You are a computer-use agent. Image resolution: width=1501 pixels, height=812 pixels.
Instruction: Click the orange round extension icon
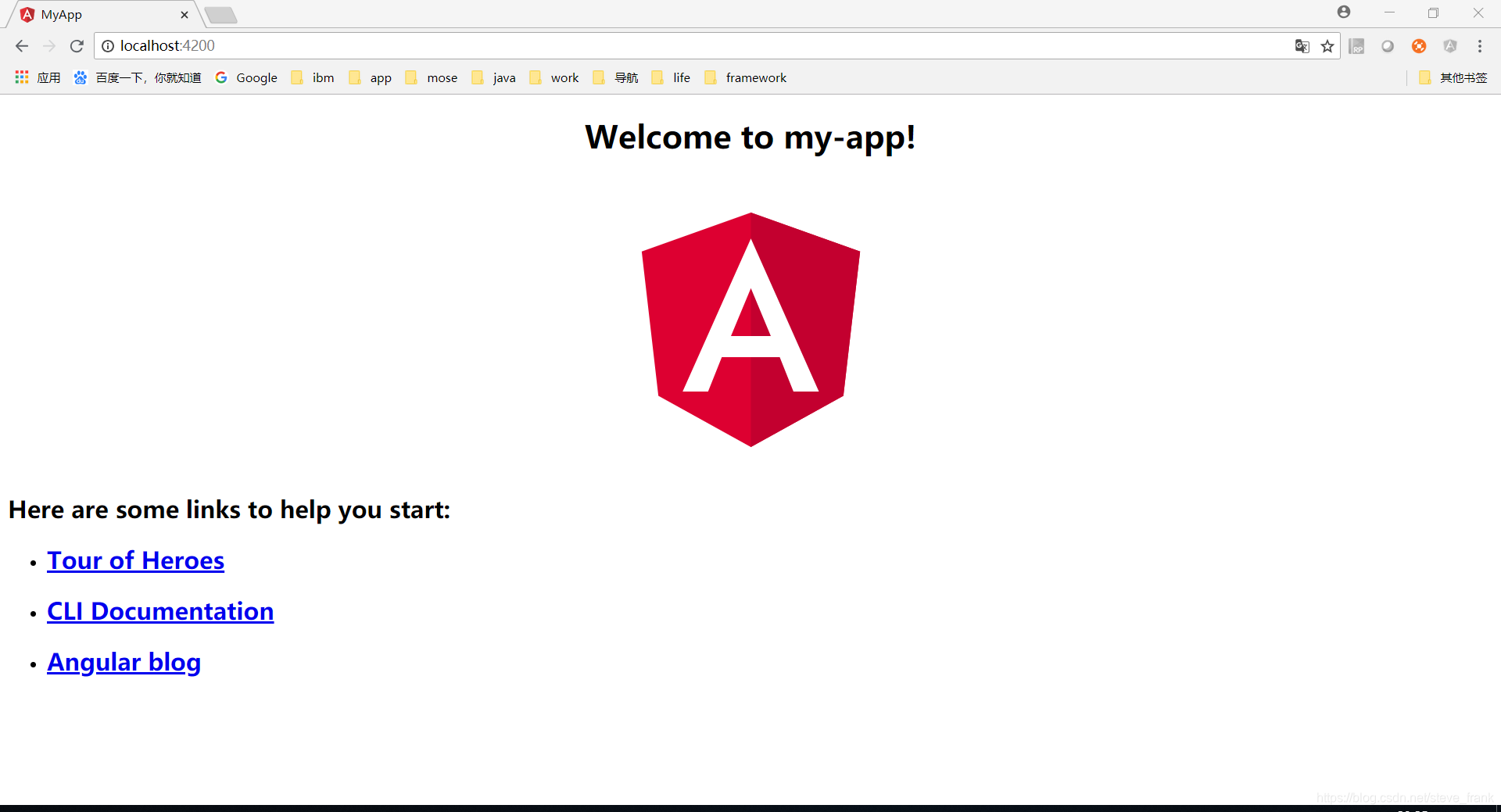(x=1419, y=46)
